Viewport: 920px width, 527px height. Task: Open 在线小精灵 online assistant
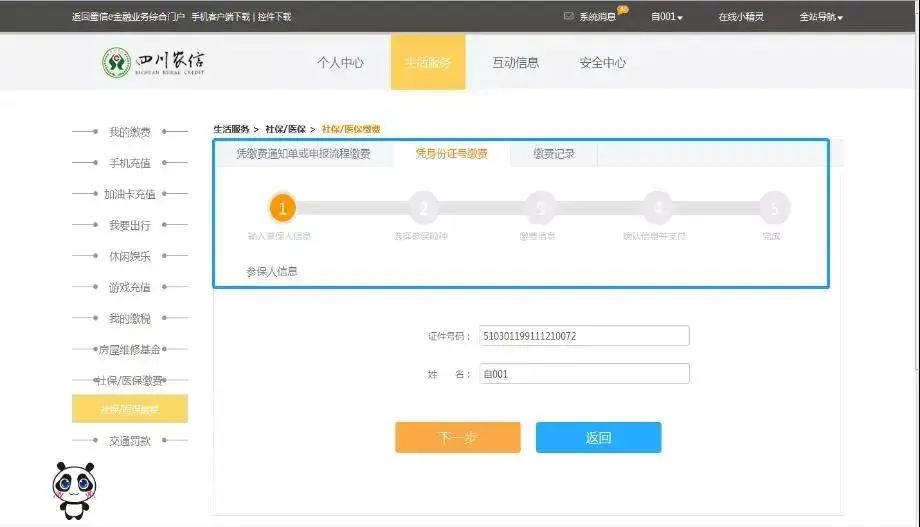click(740, 17)
